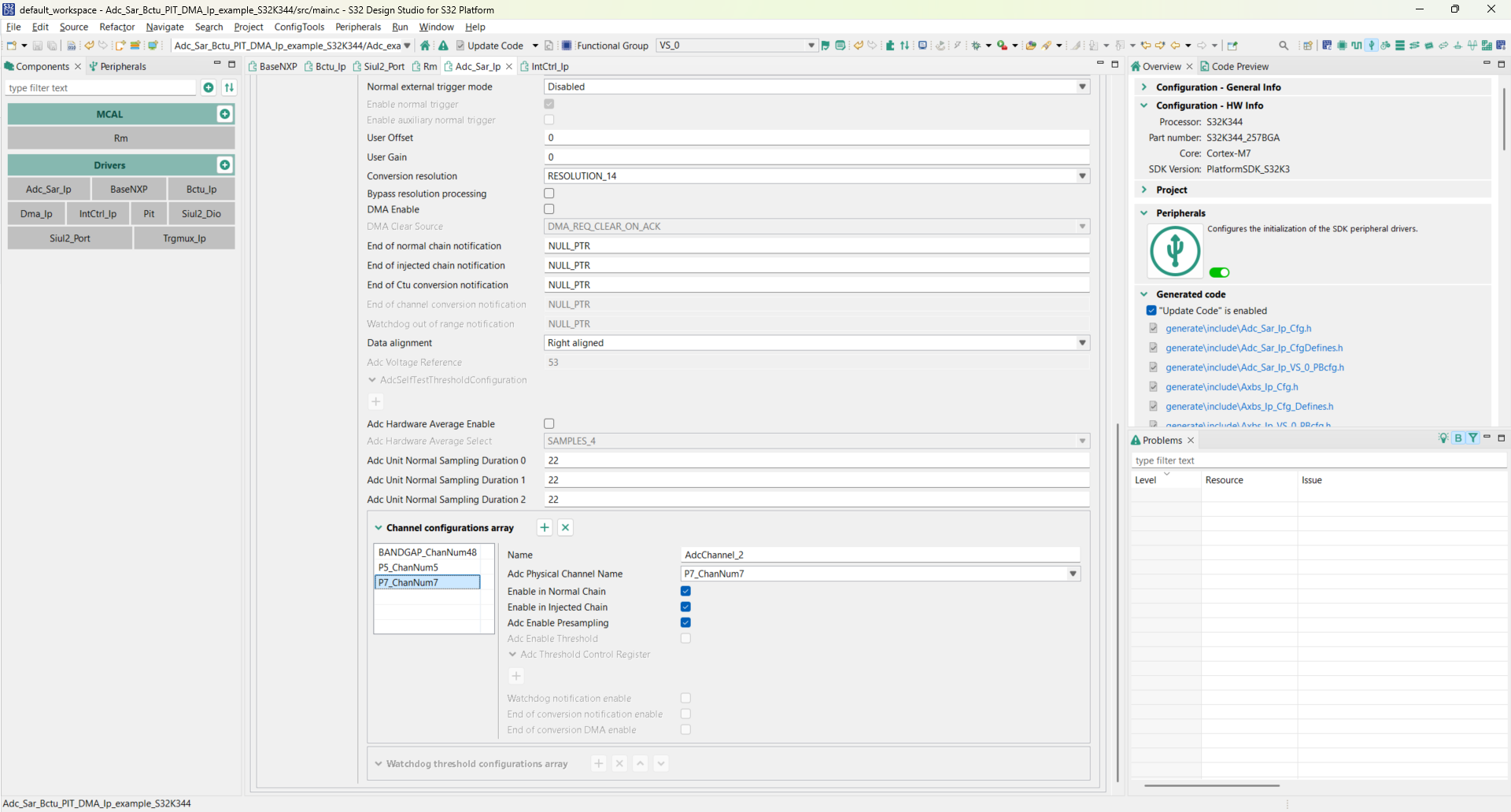Click the Peripherals USB logo in Overview
This screenshot has height=812, width=1511.
click(x=1175, y=251)
